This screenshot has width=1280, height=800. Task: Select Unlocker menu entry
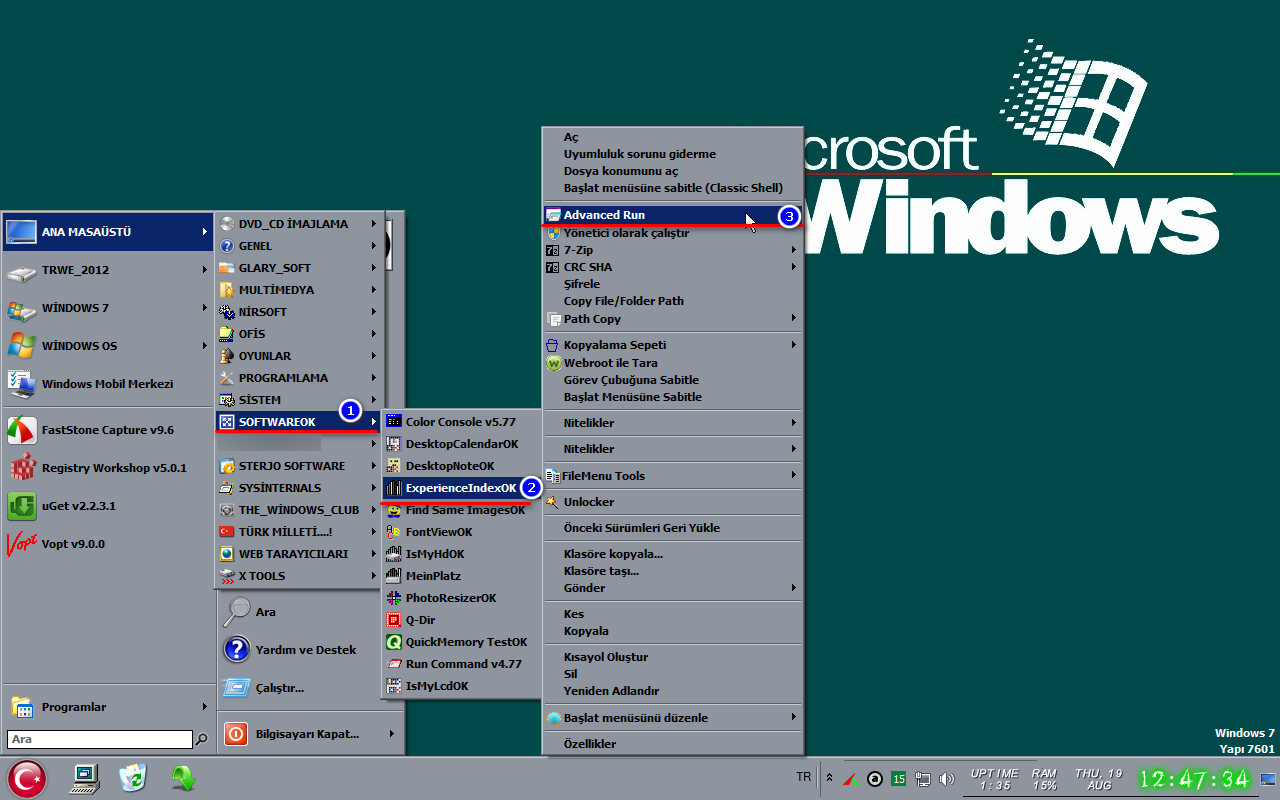[673, 502]
